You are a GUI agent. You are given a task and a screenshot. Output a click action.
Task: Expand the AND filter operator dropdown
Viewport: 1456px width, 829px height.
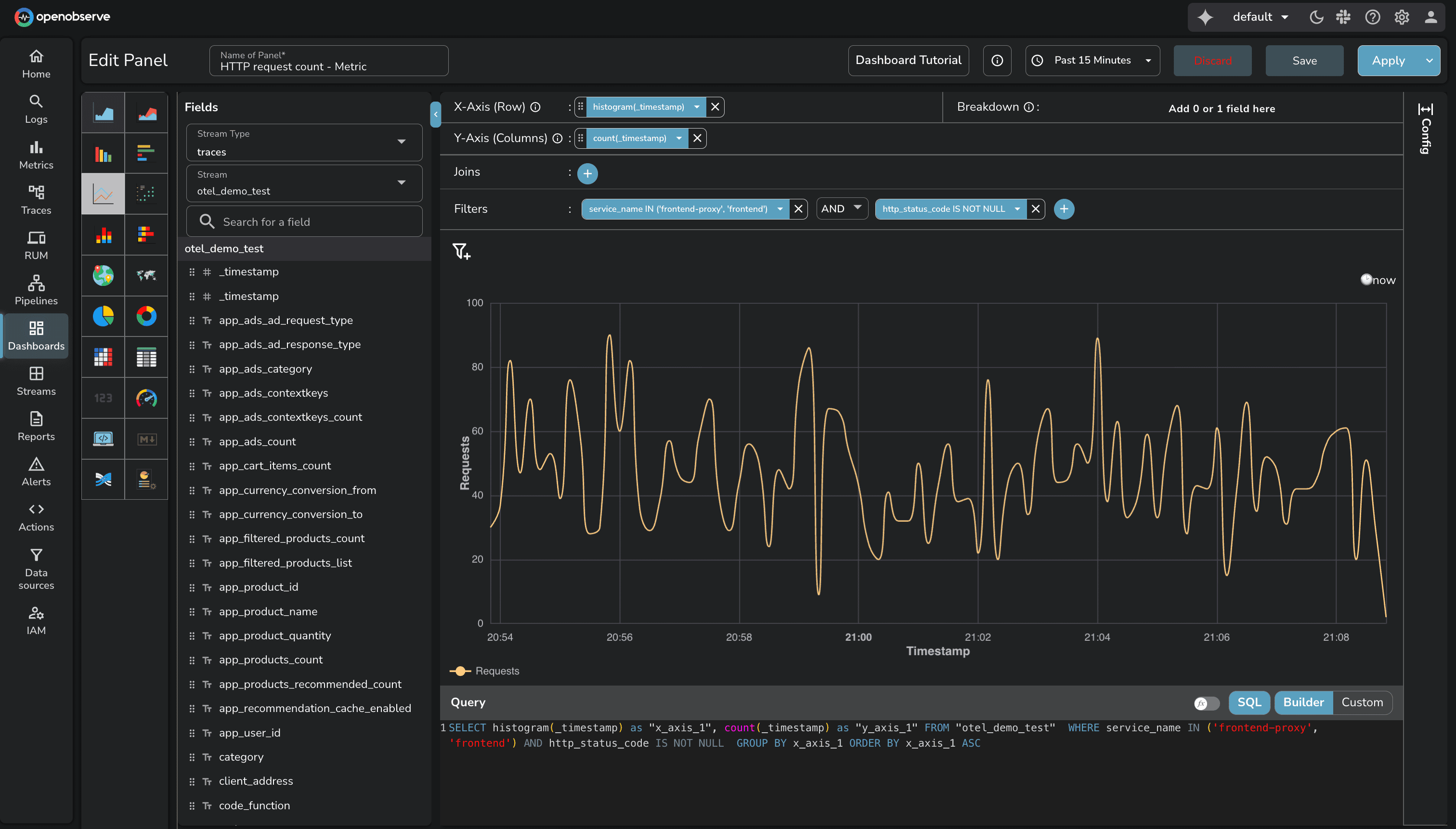coord(841,208)
